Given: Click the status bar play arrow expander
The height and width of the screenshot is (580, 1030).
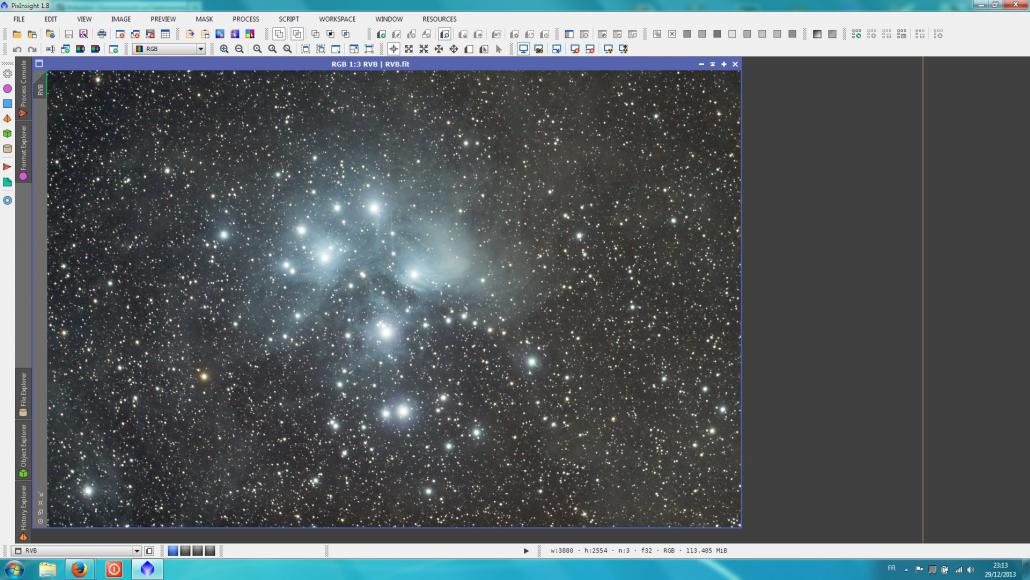Looking at the screenshot, I should point(526,551).
